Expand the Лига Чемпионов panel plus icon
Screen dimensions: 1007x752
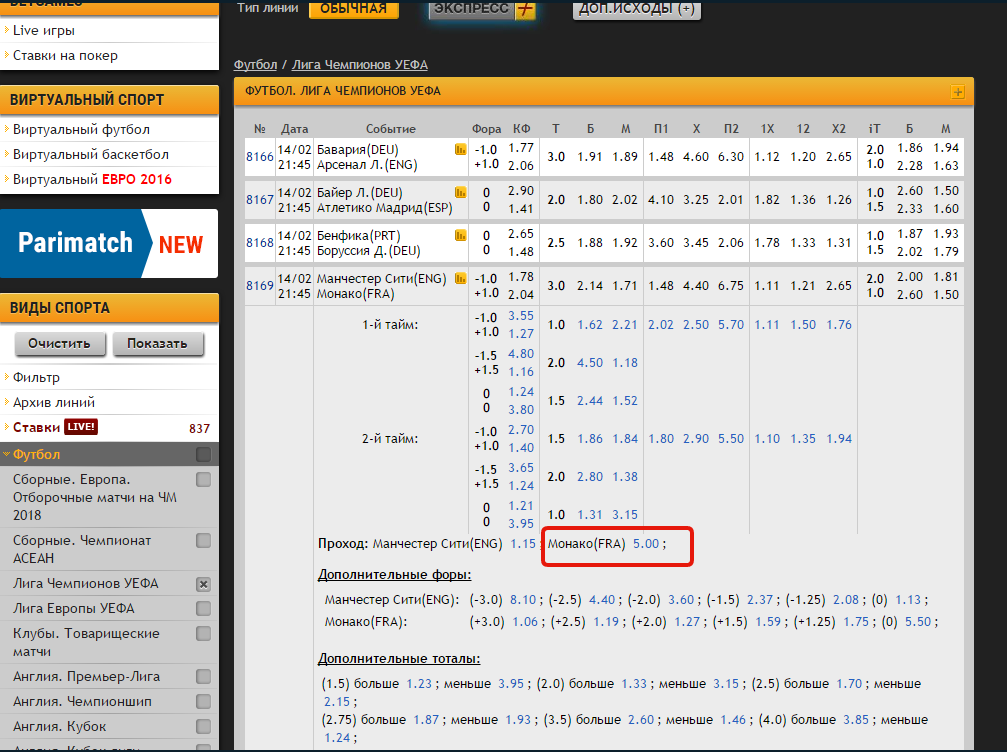[958, 92]
